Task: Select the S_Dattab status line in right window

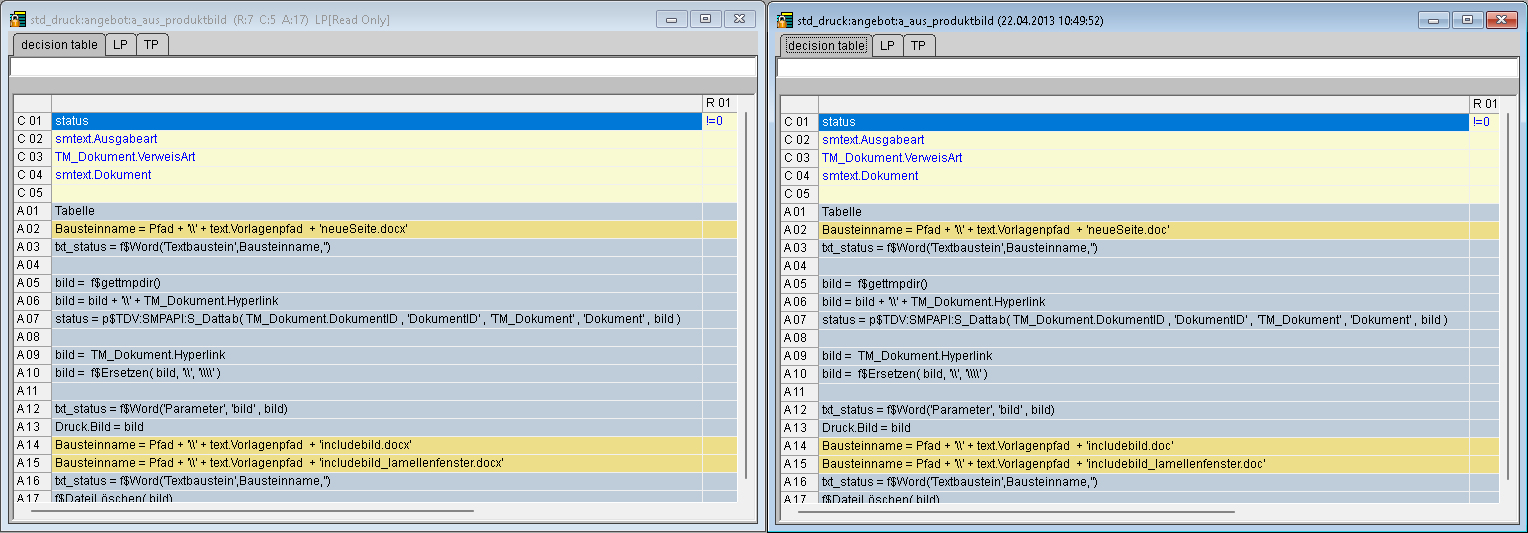Action: point(1144,320)
